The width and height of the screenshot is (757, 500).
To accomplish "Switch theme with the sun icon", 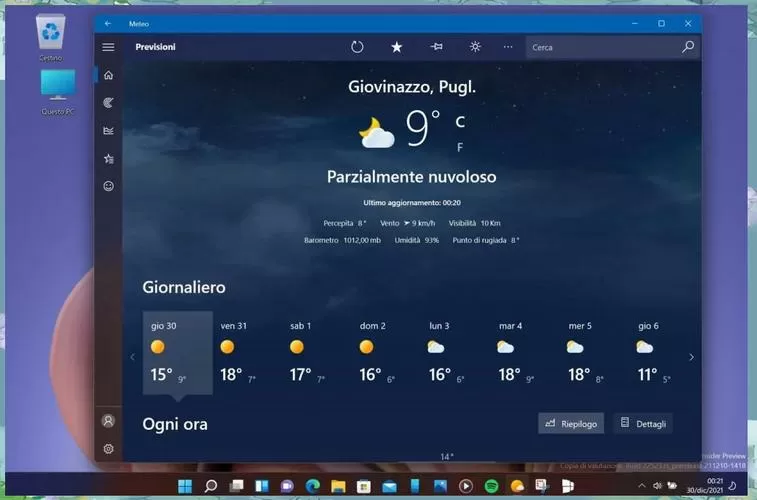I will (475, 46).
